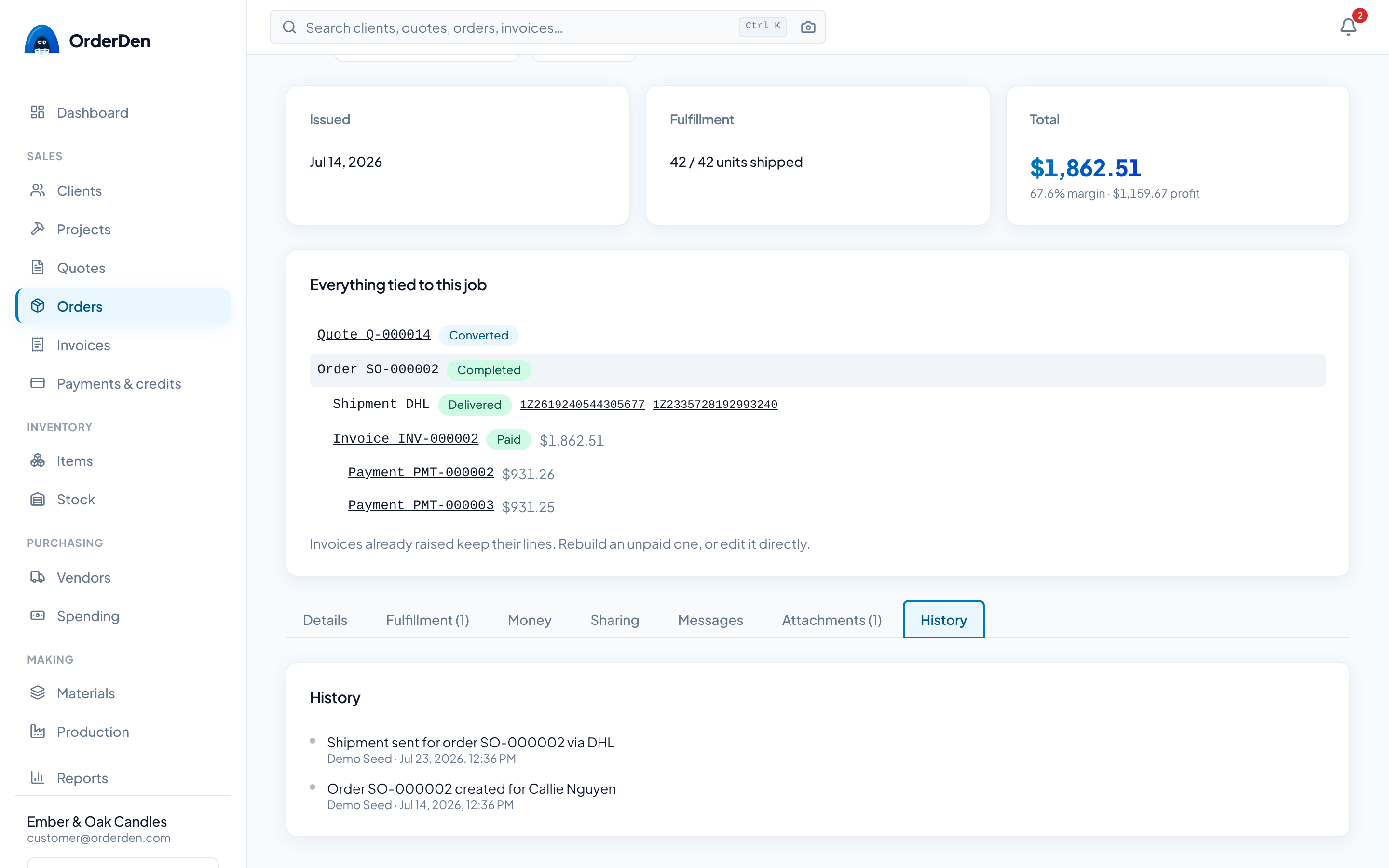
Task: Click the Order SO-000002 row
Action: click(817, 370)
